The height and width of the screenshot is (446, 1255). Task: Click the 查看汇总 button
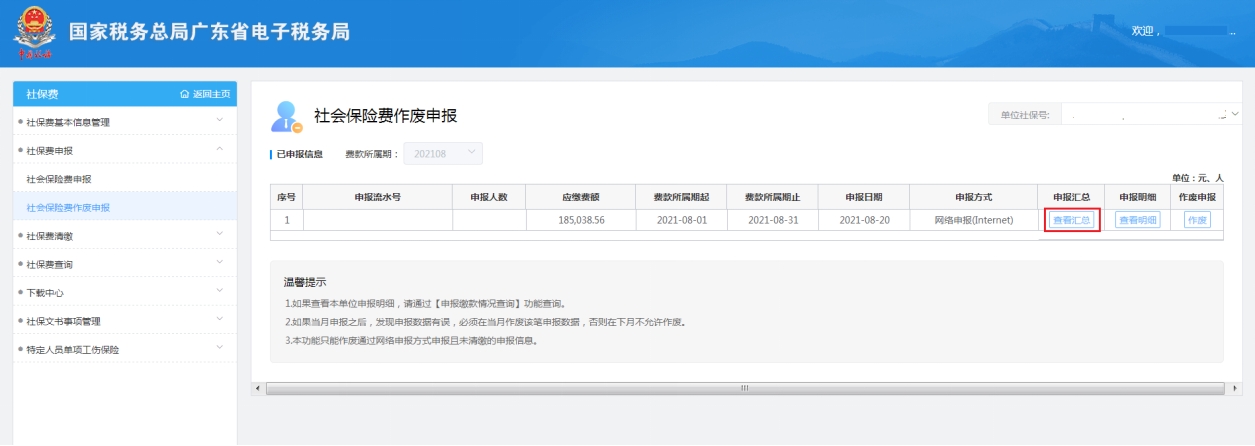pyautogui.click(x=1071, y=220)
